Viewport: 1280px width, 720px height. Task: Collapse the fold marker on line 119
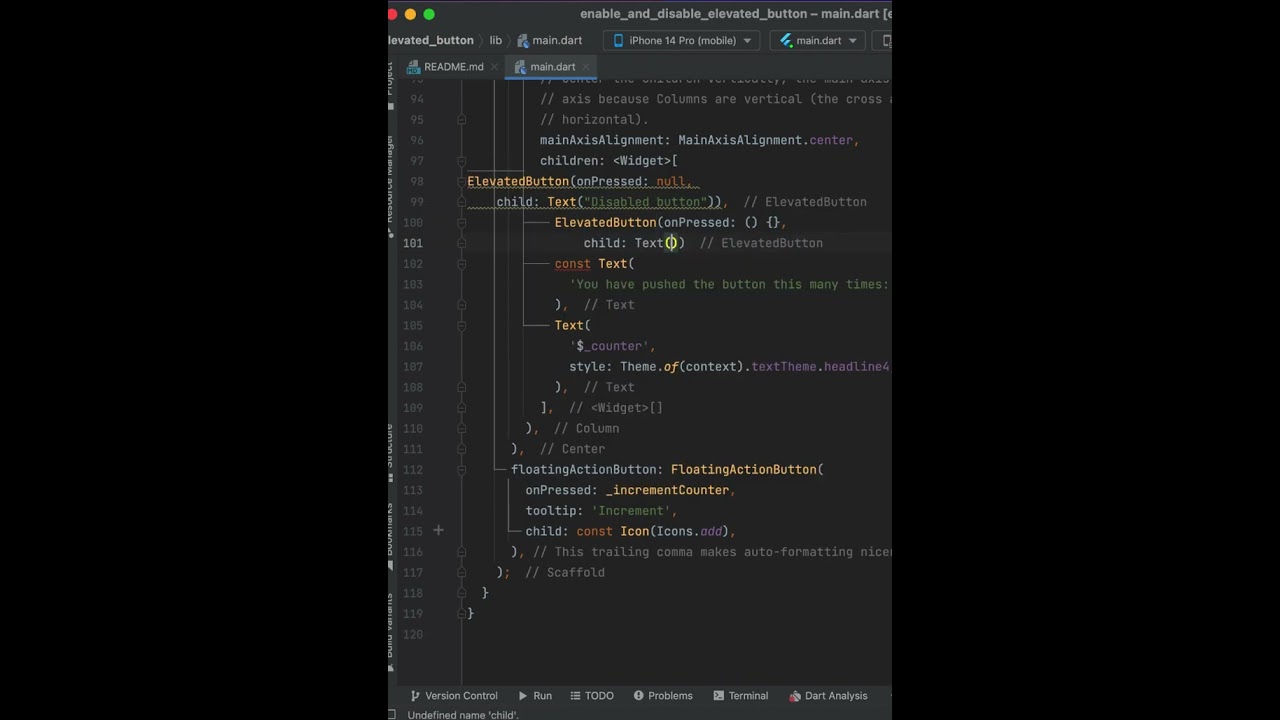(x=461, y=614)
